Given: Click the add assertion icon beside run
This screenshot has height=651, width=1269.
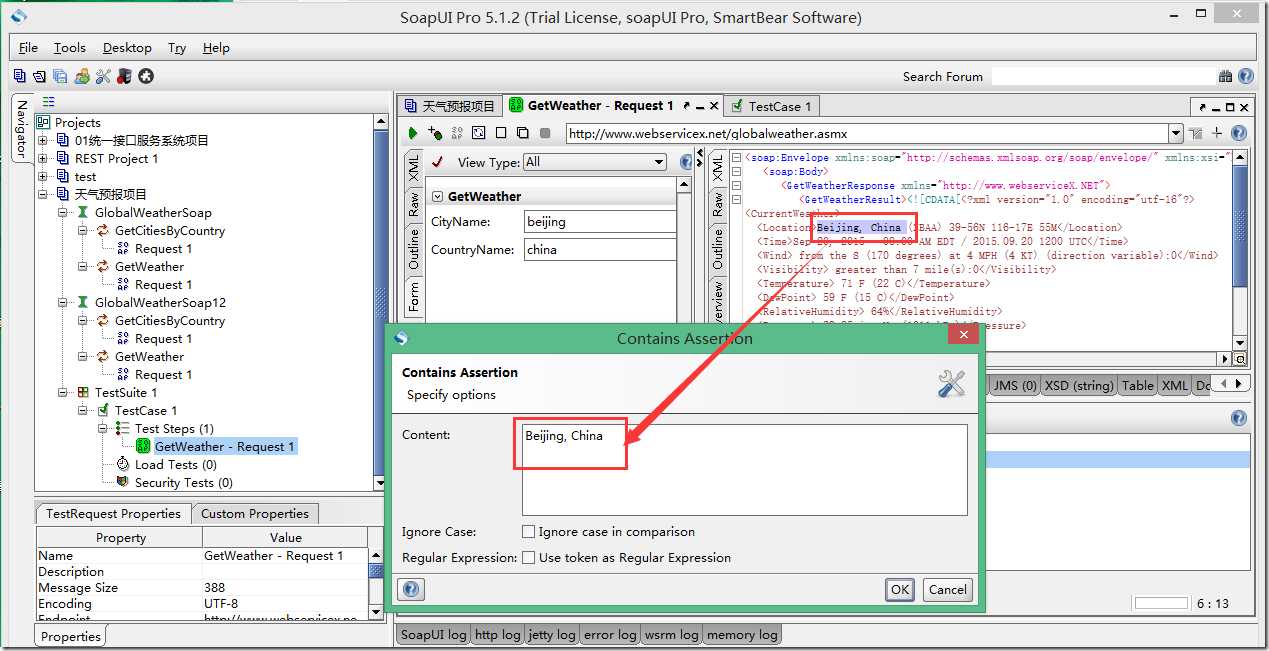Looking at the screenshot, I should tap(435, 133).
